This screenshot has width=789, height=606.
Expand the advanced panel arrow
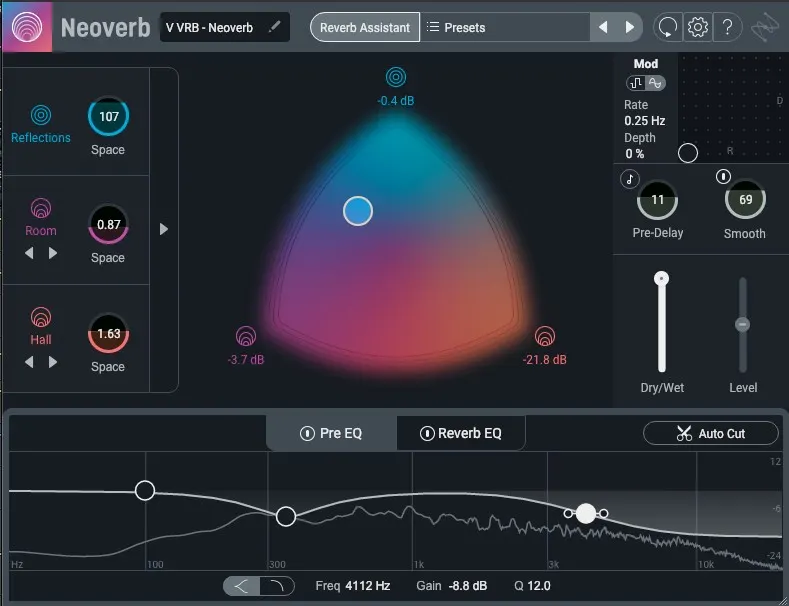coord(164,230)
